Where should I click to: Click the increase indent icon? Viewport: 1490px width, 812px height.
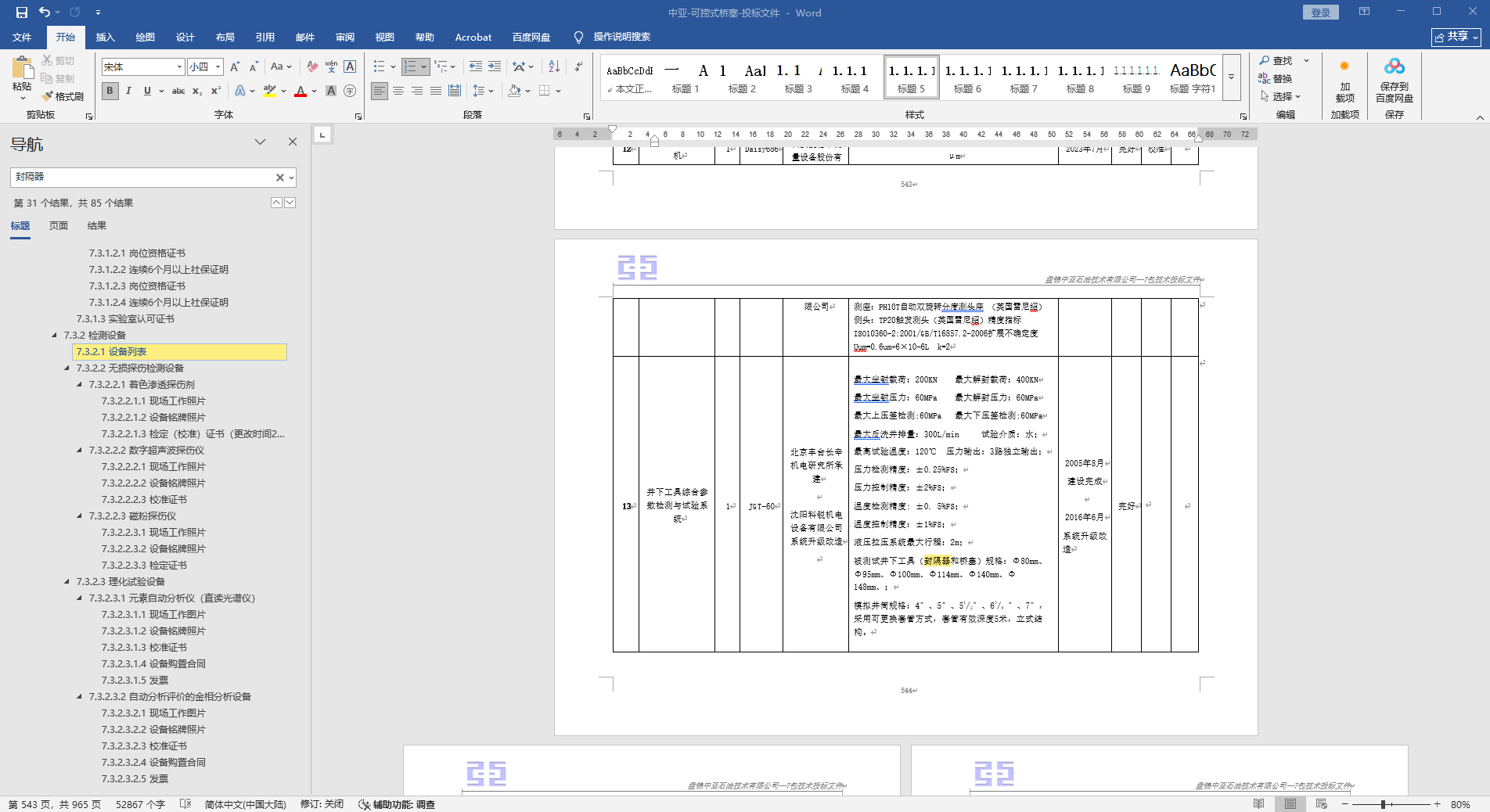coord(495,66)
